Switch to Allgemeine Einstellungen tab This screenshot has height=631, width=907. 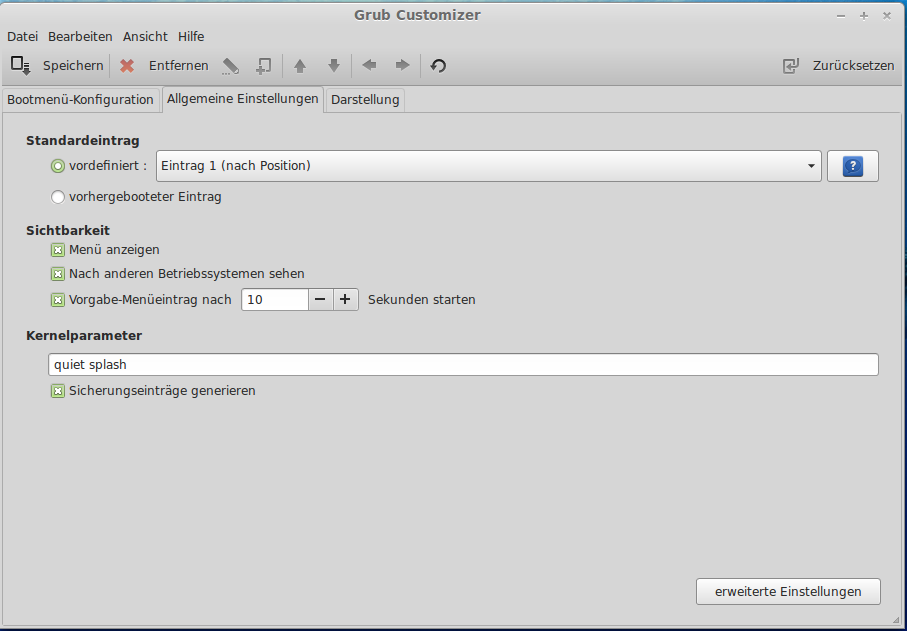[242, 99]
